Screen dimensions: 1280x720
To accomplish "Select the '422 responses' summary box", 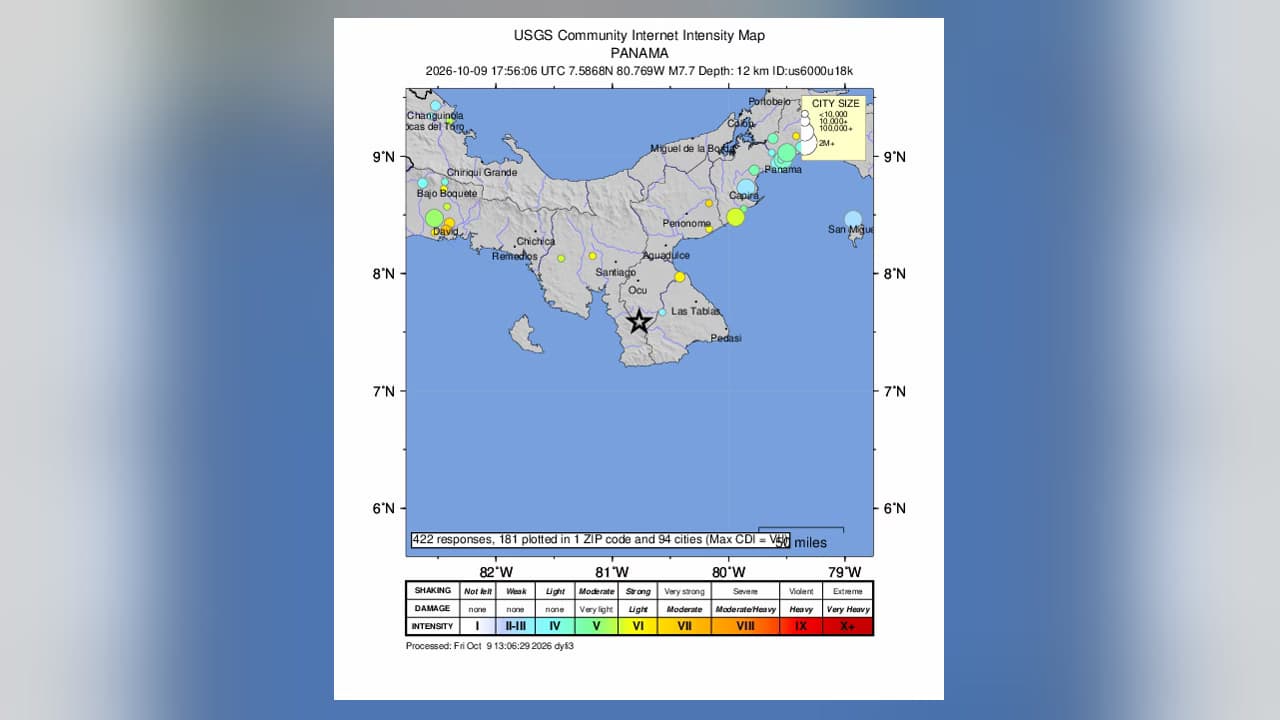I will pyautogui.click(x=600, y=540).
